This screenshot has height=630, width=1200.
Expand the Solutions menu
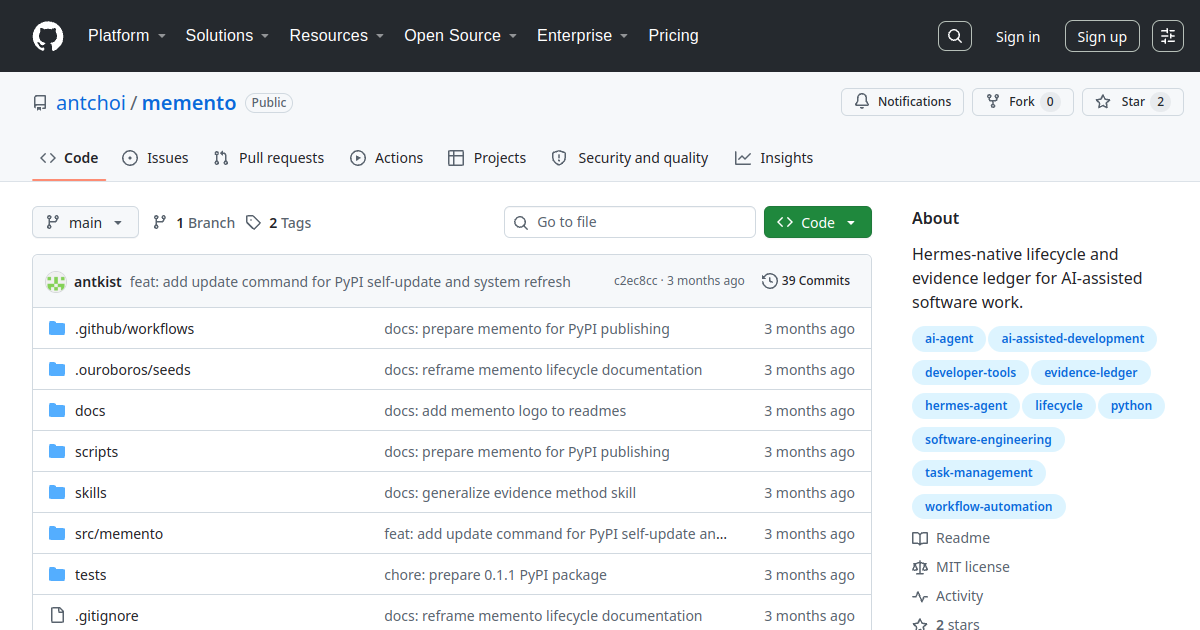click(x=227, y=36)
